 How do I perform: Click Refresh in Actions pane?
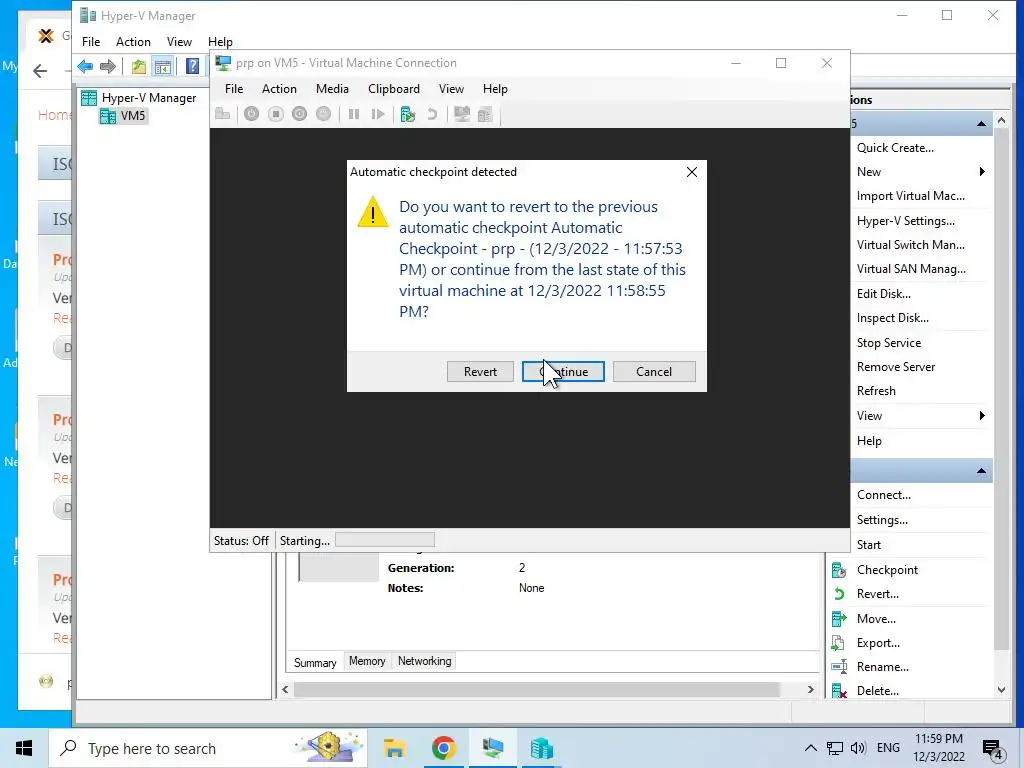coord(876,391)
